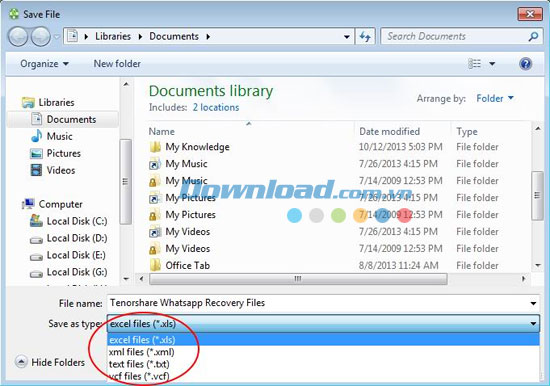Click the My Knowledge folder icon
550x386 pixels.
point(155,147)
